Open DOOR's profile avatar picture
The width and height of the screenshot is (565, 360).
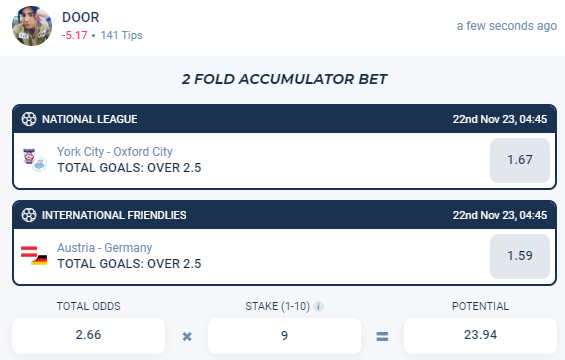pyautogui.click(x=32, y=26)
